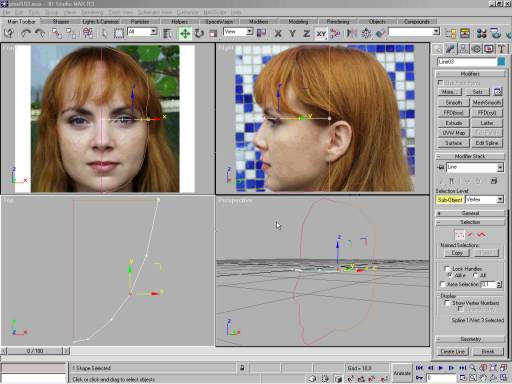This screenshot has width=512, height=384.
Task: Toggle the Animate button
Action: coord(402,373)
